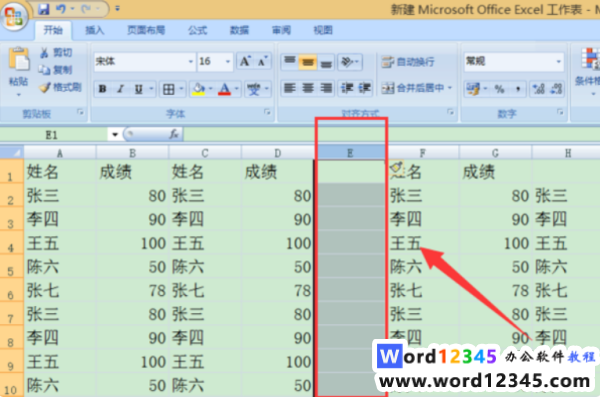Decrease the indent

tap(347, 88)
